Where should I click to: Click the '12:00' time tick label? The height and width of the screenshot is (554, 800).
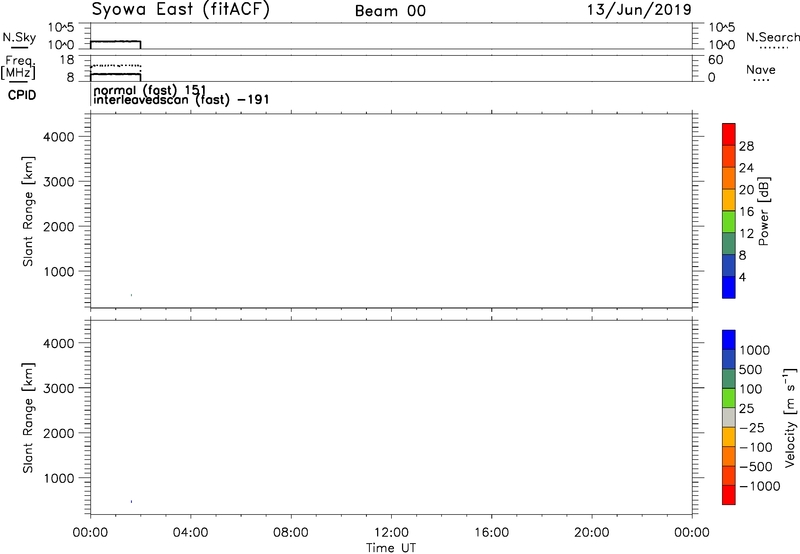(x=391, y=533)
